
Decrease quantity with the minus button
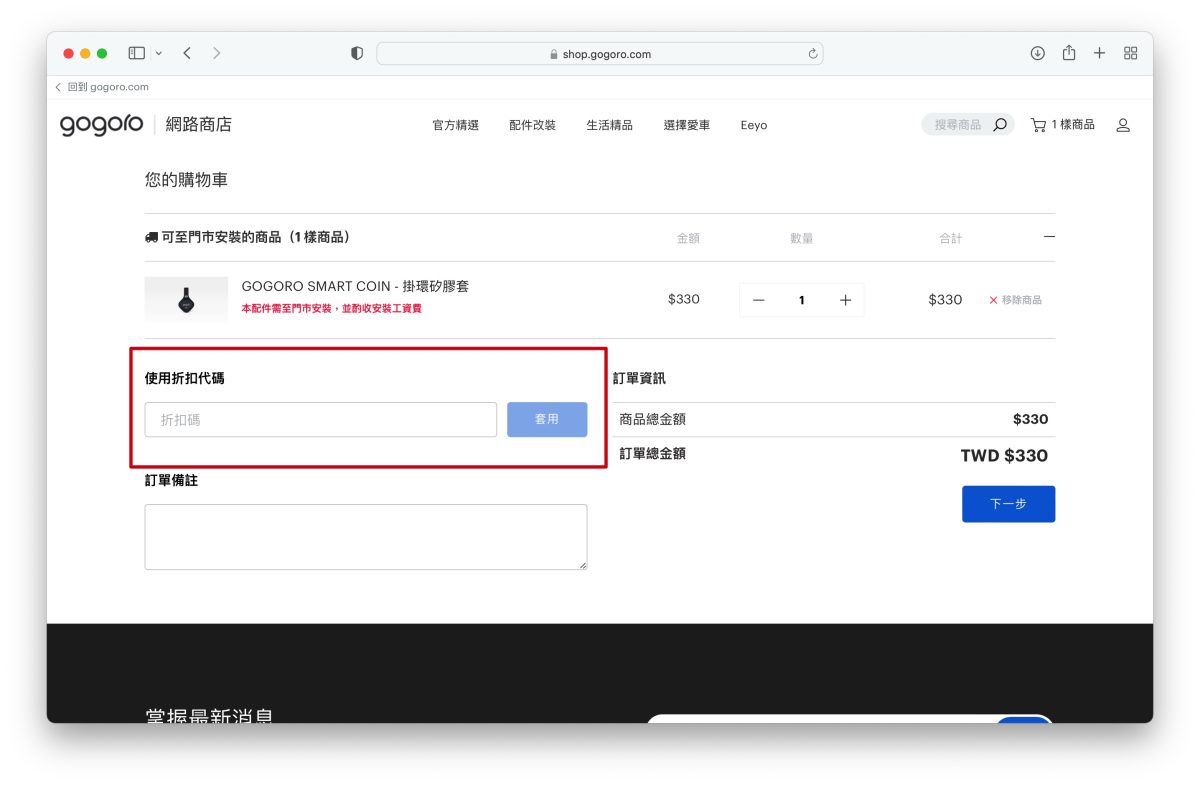(759, 300)
